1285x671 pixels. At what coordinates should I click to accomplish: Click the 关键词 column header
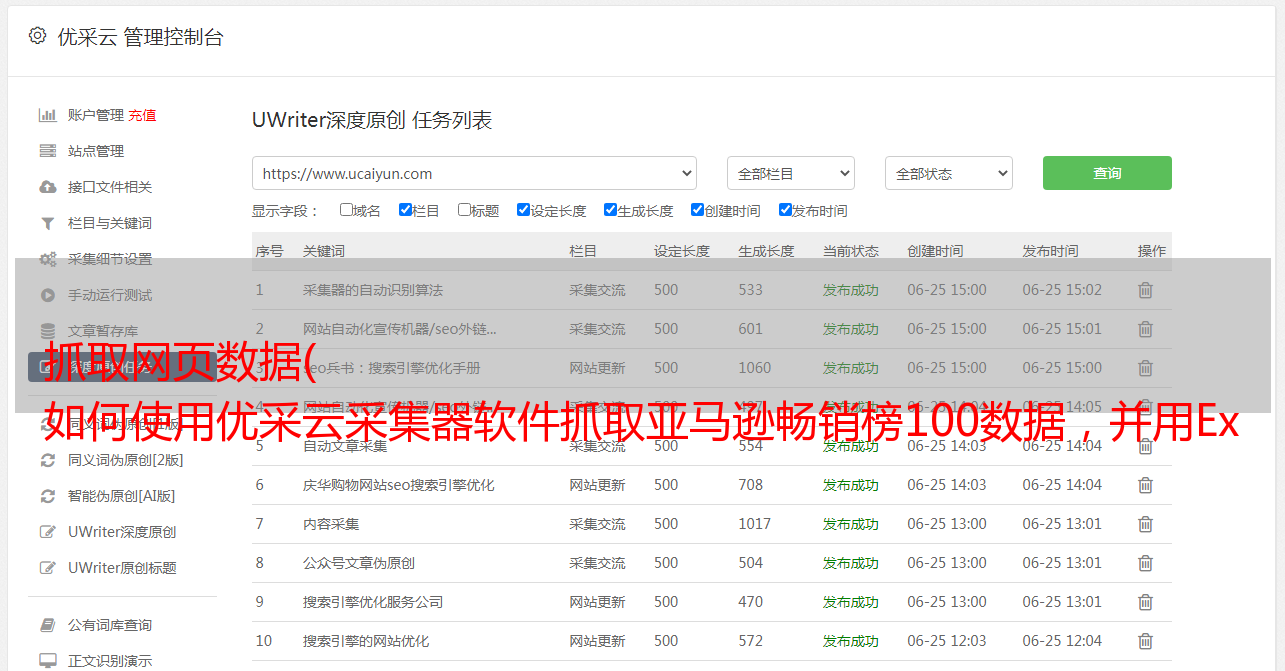(x=324, y=251)
